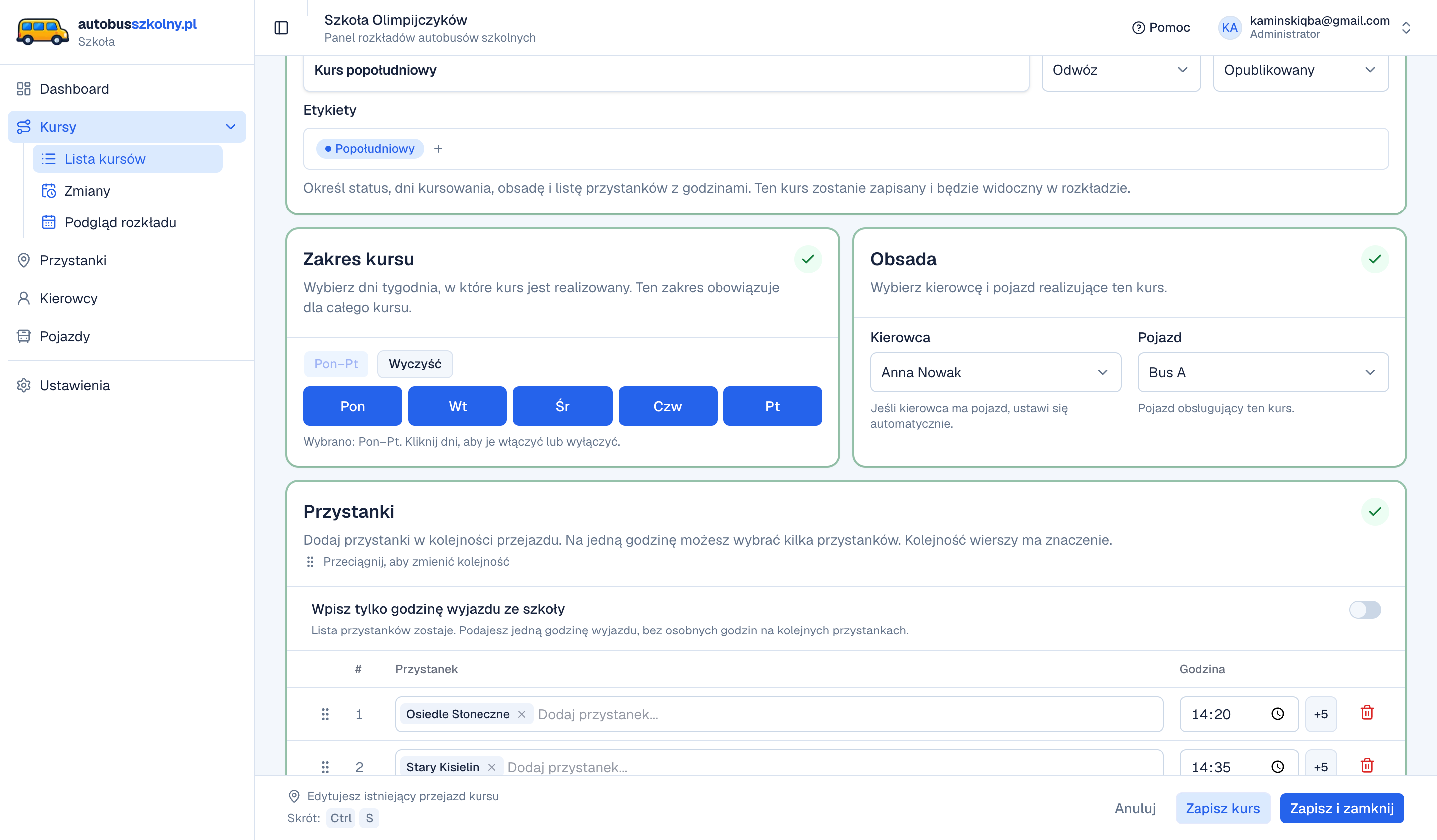This screenshot has height=840, width=1437.
Task: Open Pomoc help icon
Action: coord(1138,28)
